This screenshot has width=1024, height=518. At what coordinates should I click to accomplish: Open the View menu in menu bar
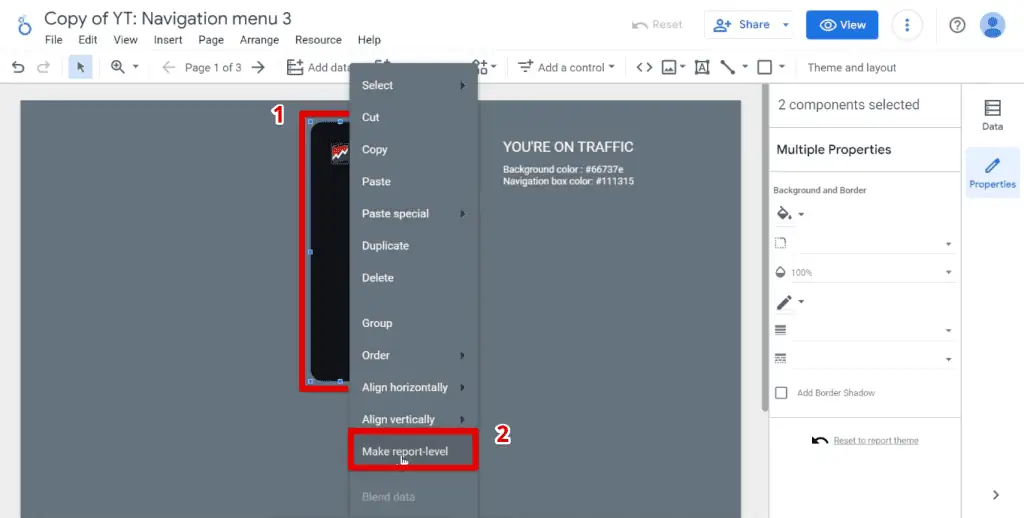125,40
